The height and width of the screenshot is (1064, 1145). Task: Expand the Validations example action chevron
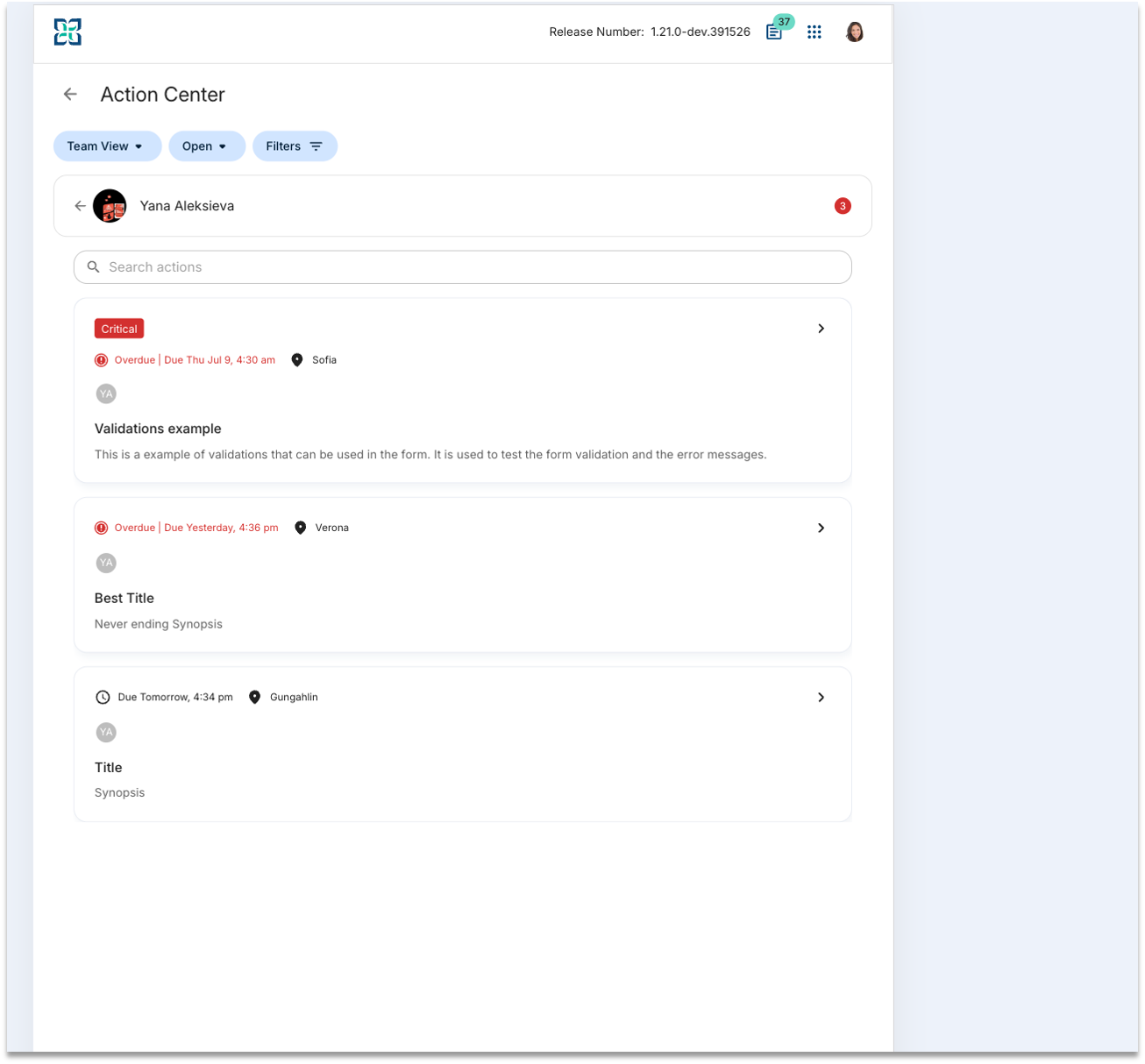pos(821,329)
